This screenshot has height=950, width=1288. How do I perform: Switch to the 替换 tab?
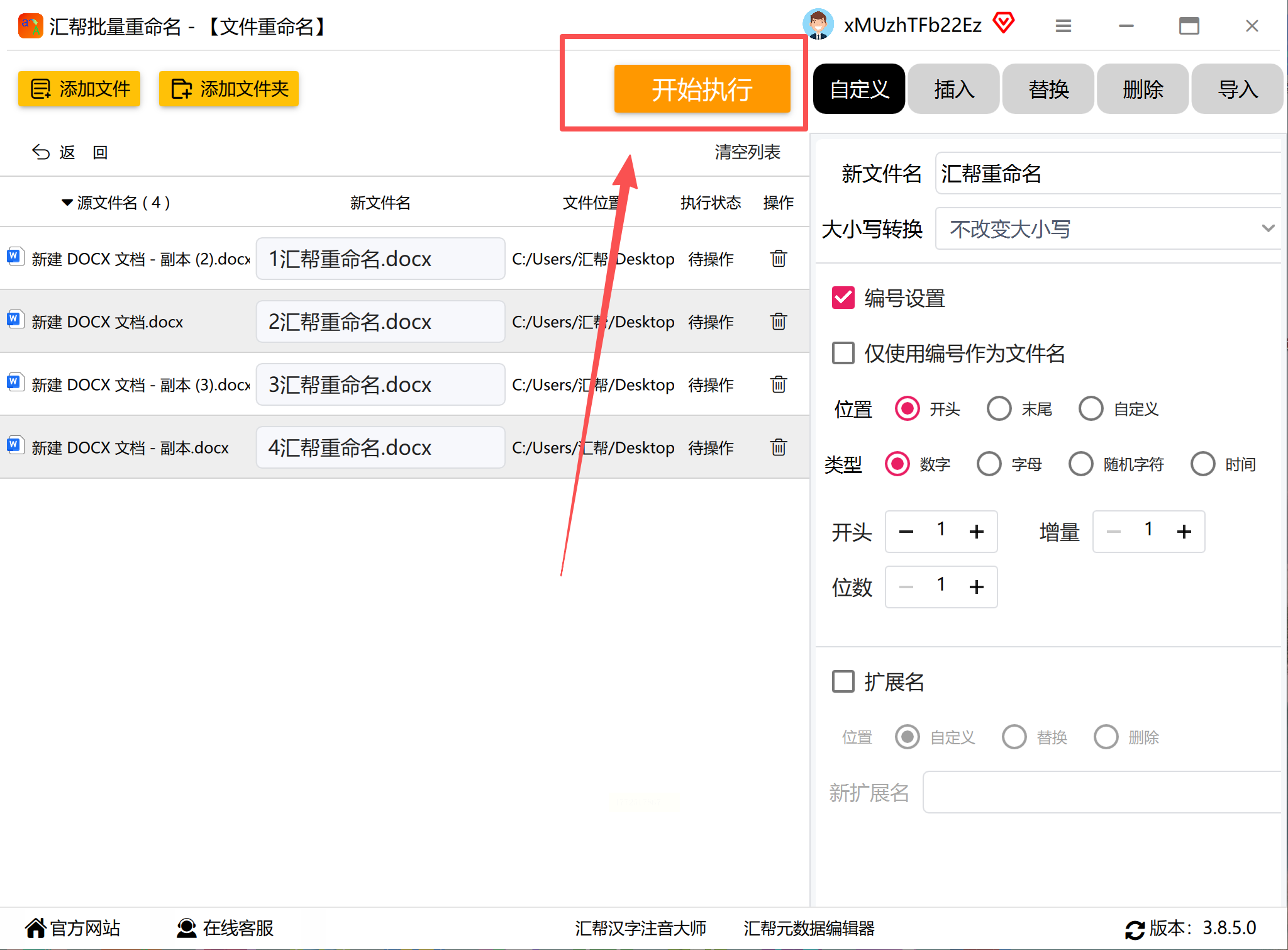tap(1048, 89)
